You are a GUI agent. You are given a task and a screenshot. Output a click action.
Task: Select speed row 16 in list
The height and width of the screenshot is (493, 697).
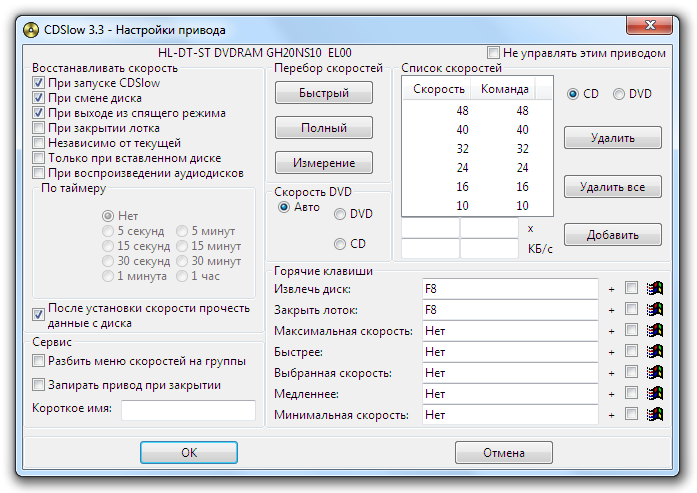477,187
